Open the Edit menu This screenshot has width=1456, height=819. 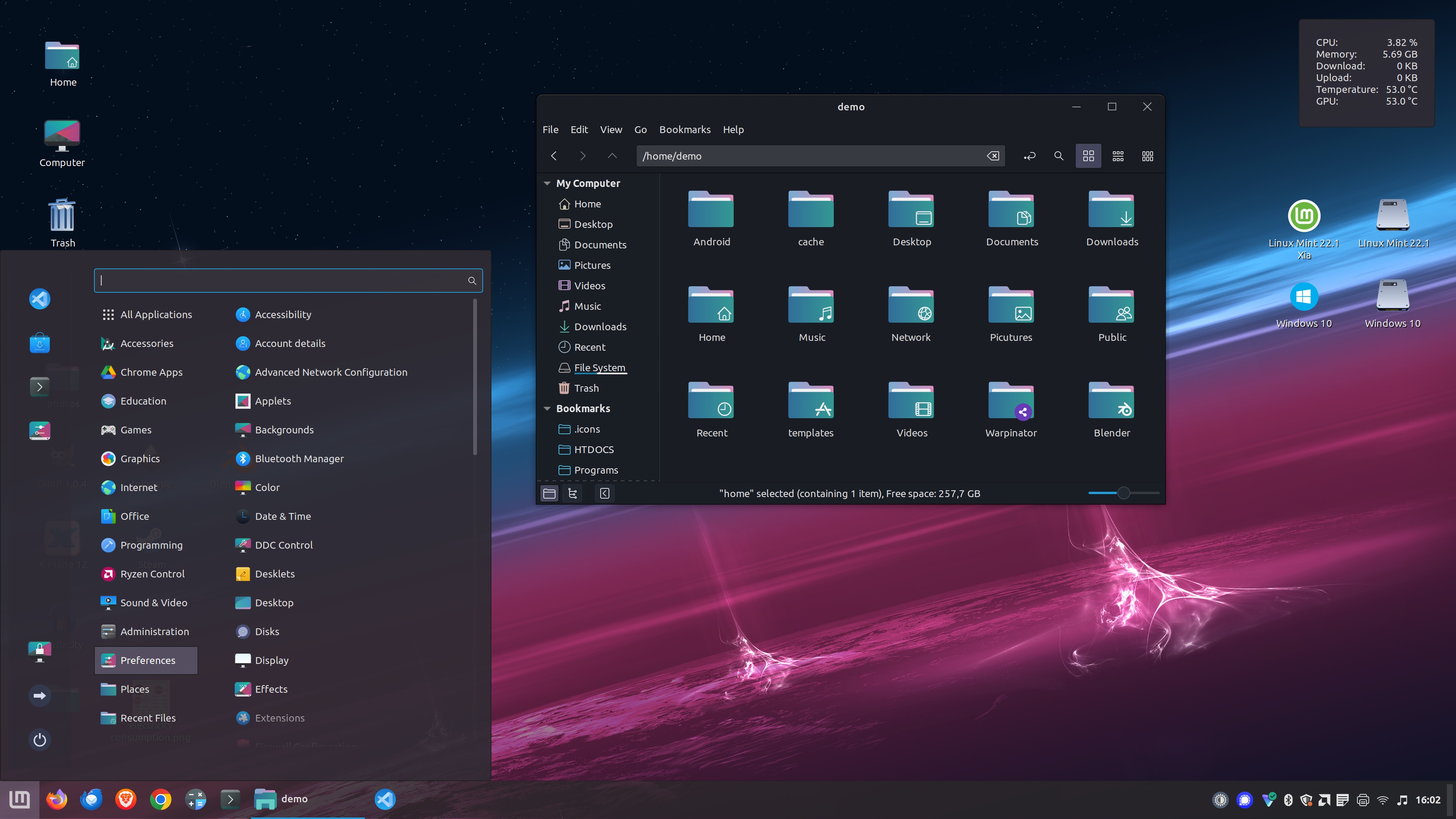pyautogui.click(x=579, y=129)
